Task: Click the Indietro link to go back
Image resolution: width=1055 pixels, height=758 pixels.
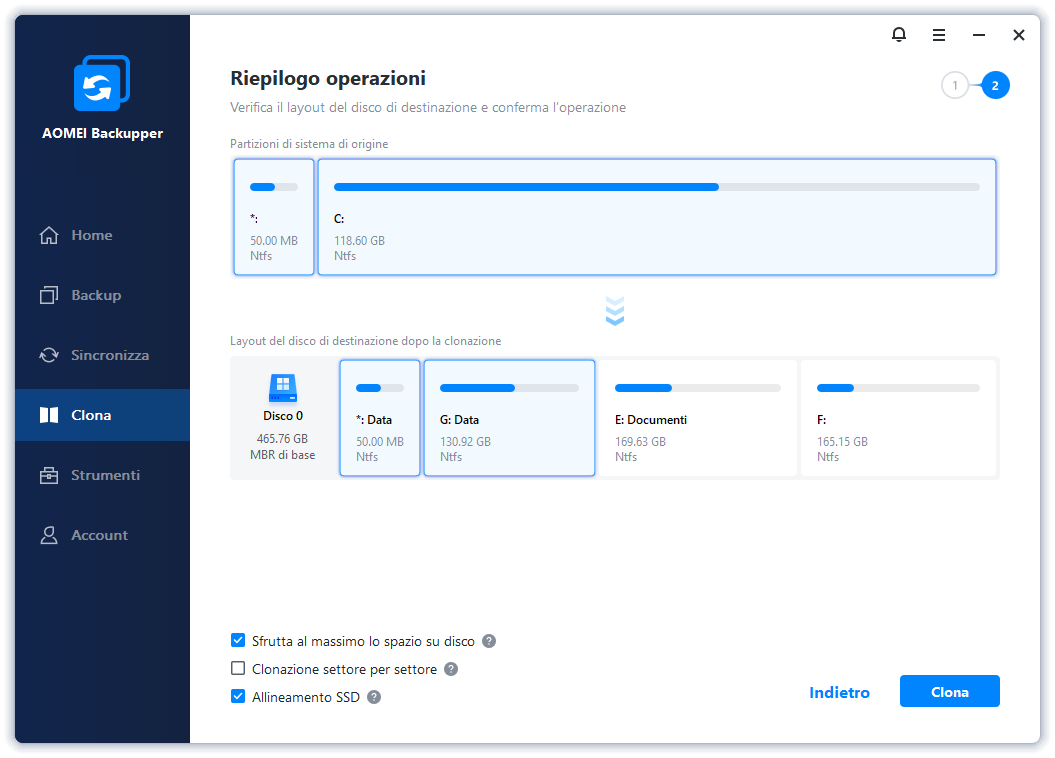Action: (839, 692)
